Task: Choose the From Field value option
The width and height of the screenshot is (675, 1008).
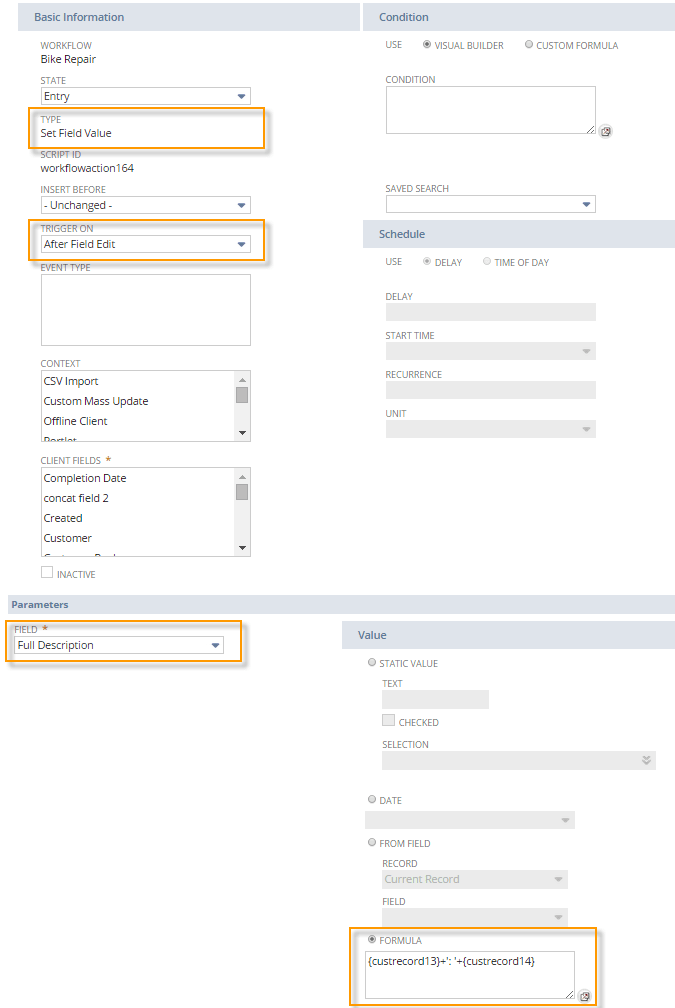Action: [x=372, y=843]
